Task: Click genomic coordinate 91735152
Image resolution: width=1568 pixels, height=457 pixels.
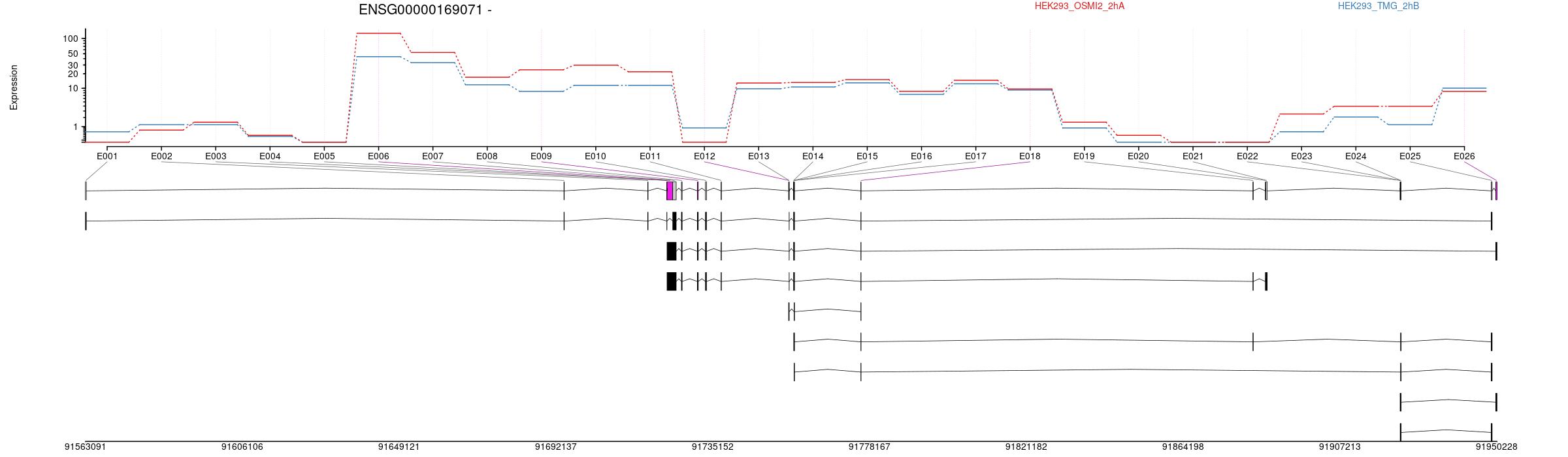Action: tap(713, 447)
